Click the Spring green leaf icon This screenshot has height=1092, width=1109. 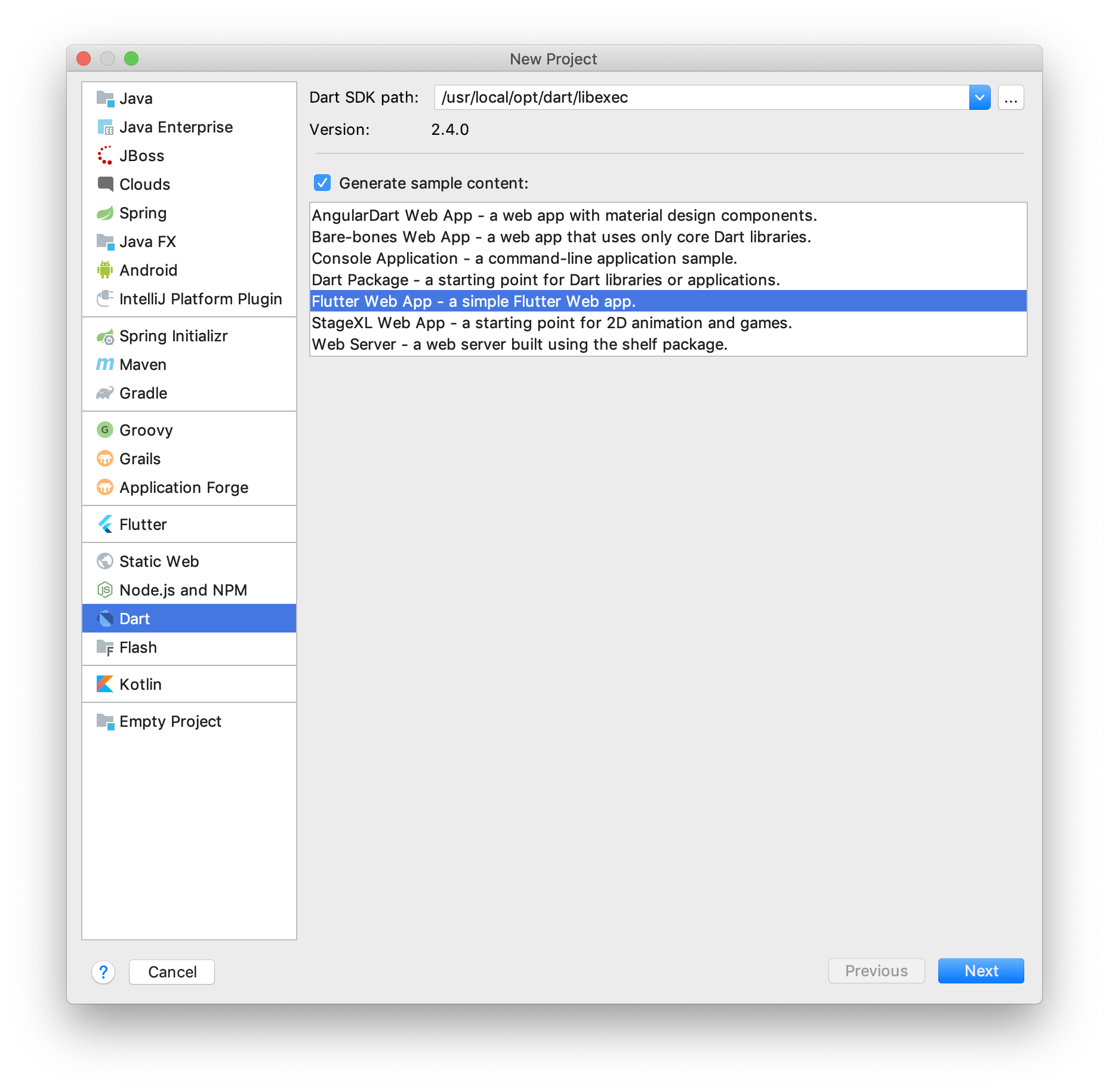[x=105, y=213]
